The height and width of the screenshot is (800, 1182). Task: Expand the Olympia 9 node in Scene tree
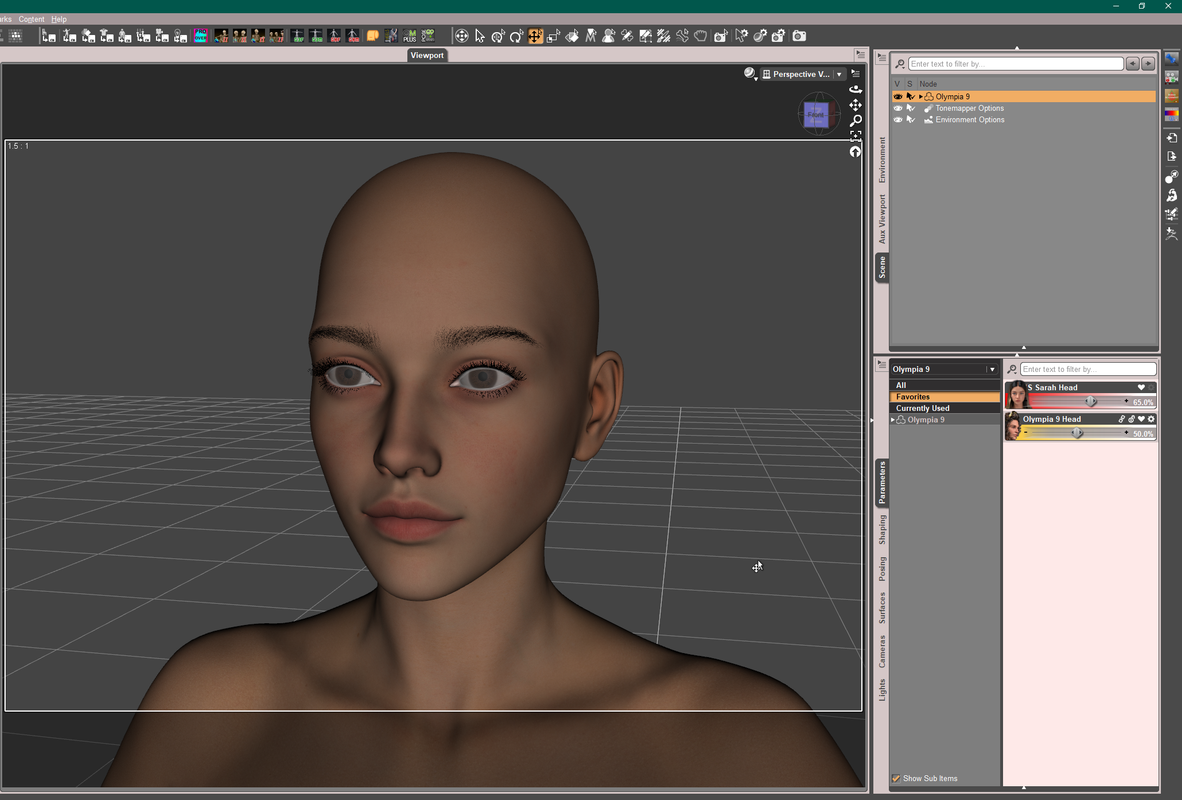click(921, 97)
